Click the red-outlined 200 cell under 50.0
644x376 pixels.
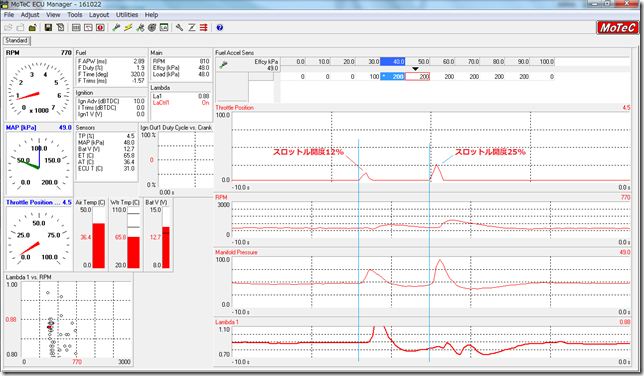[418, 76]
